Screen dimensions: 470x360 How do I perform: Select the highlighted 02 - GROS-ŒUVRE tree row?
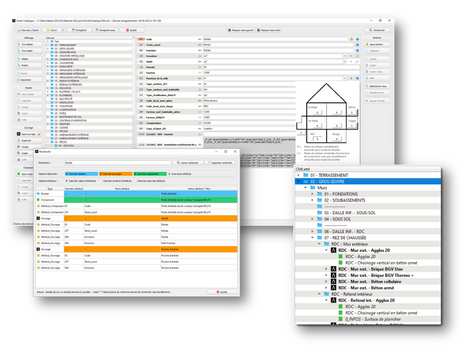[x=368, y=181]
